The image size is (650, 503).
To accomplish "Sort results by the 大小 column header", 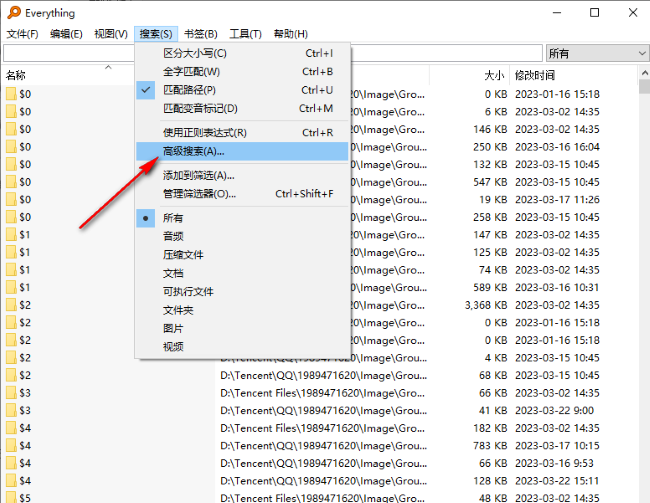I will click(x=494, y=75).
